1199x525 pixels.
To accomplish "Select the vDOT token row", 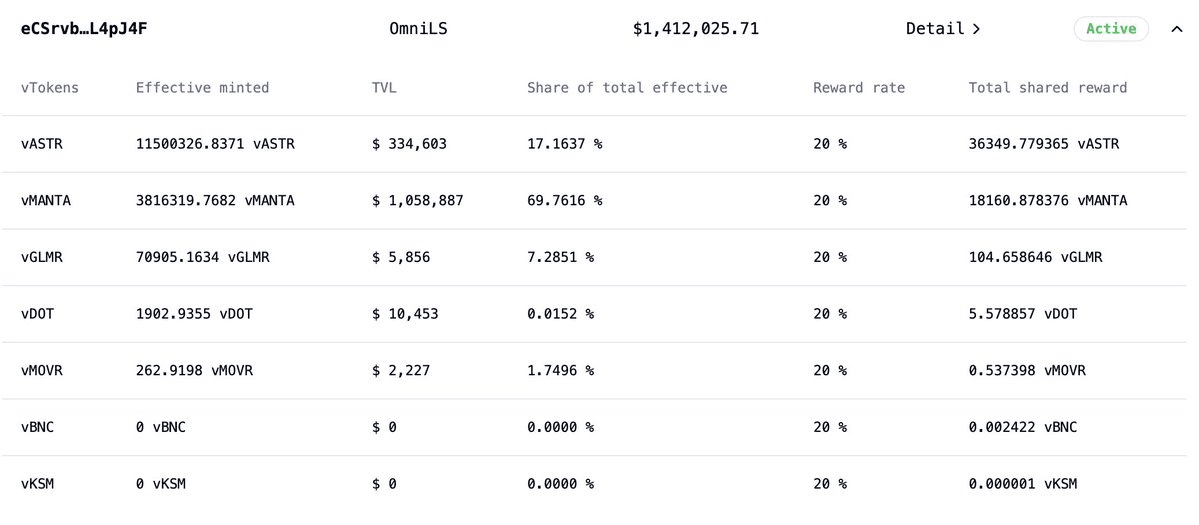I will (x=38, y=314).
